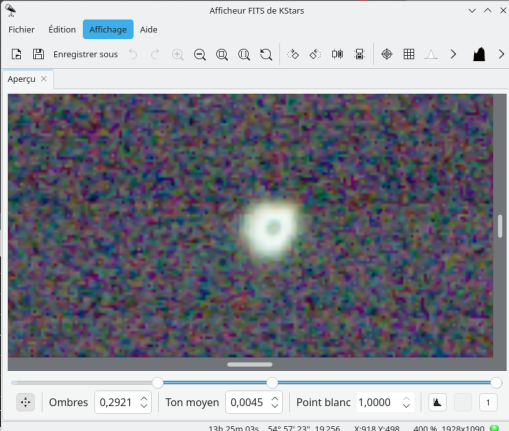Click the Ton moyen slider handle
The width and height of the screenshot is (509, 431).
pyautogui.click(x=272, y=382)
